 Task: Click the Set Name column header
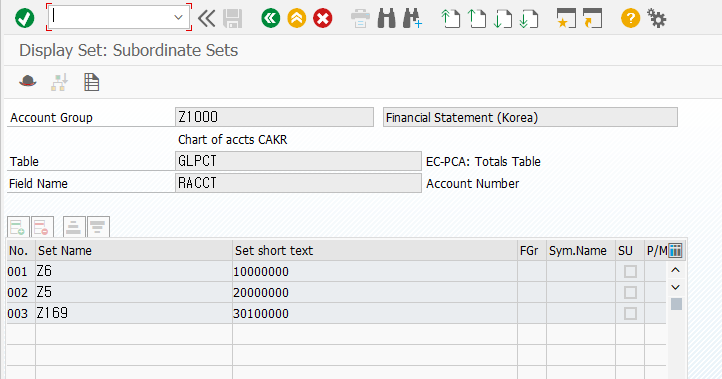pos(134,251)
